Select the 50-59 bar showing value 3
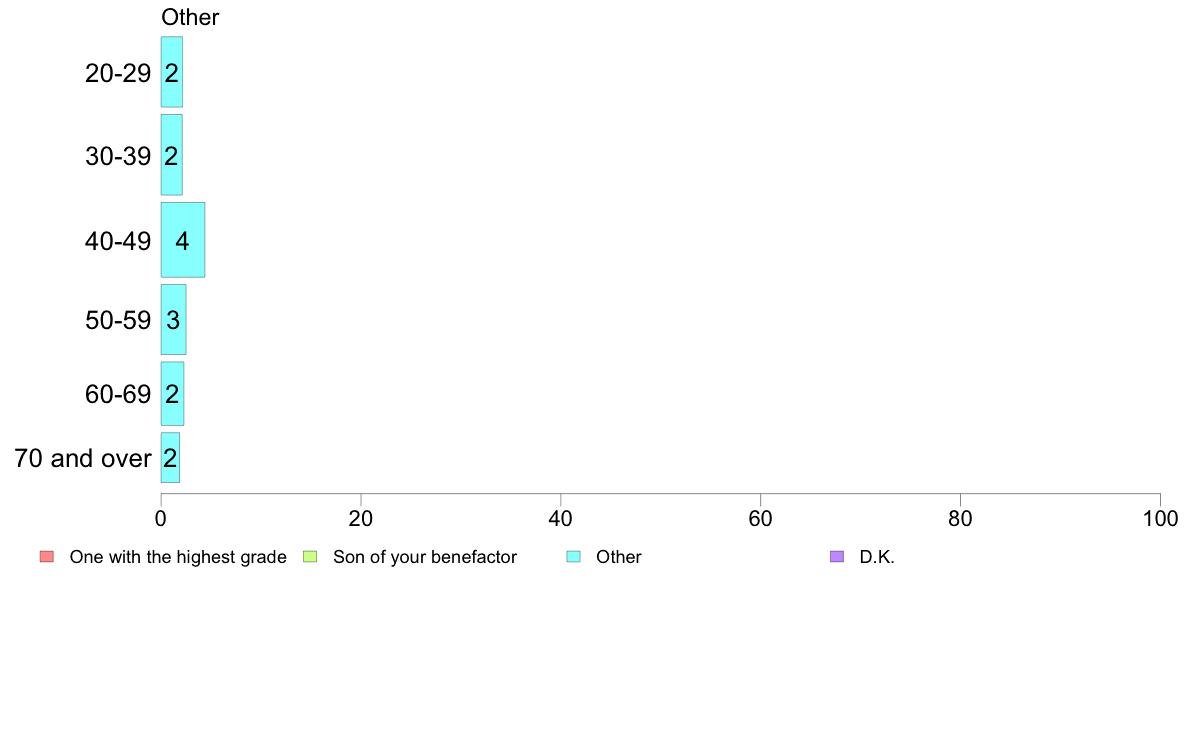1188x736 pixels. pyautogui.click(x=173, y=319)
